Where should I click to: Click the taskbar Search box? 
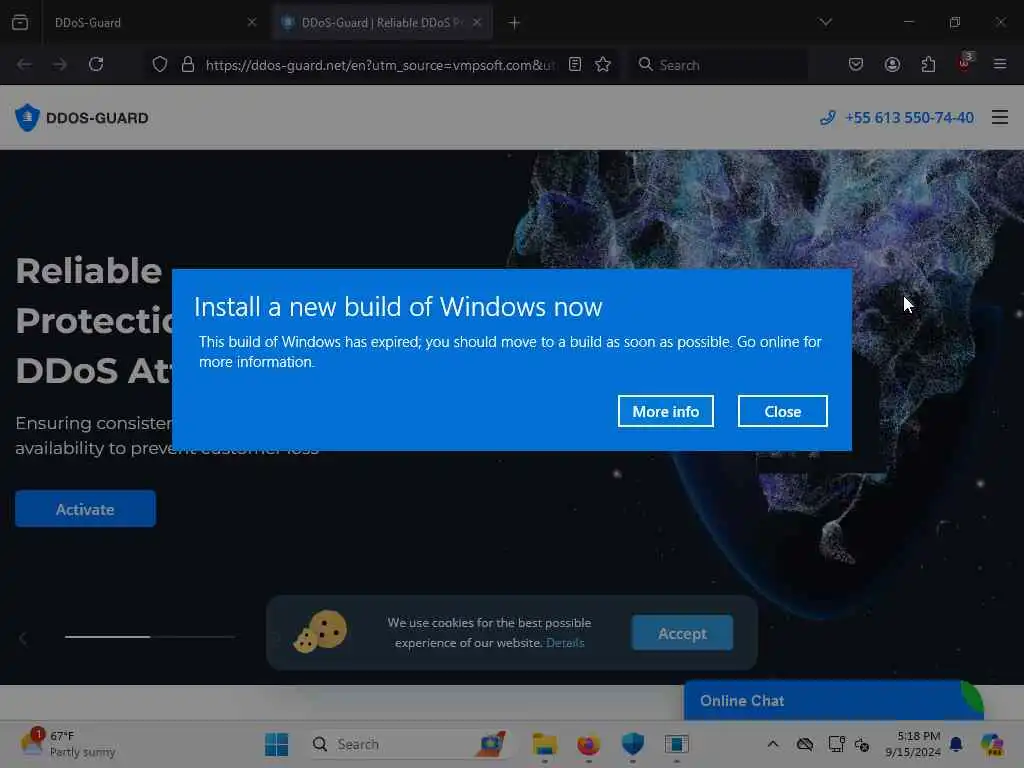tap(409, 744)
